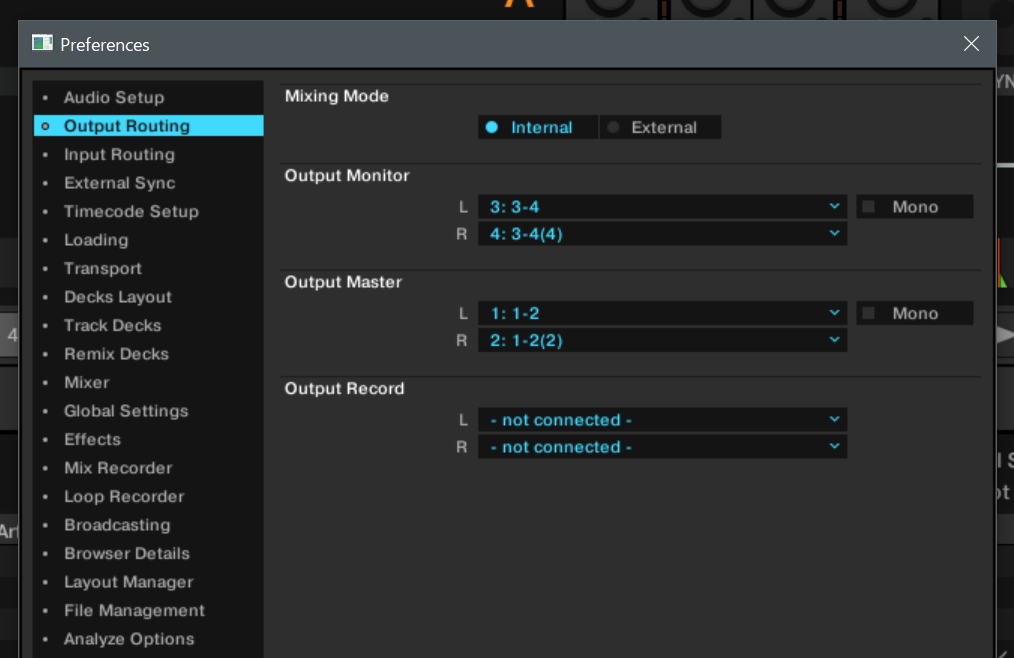Open the Audio Setup preferences page

(114, 98)
